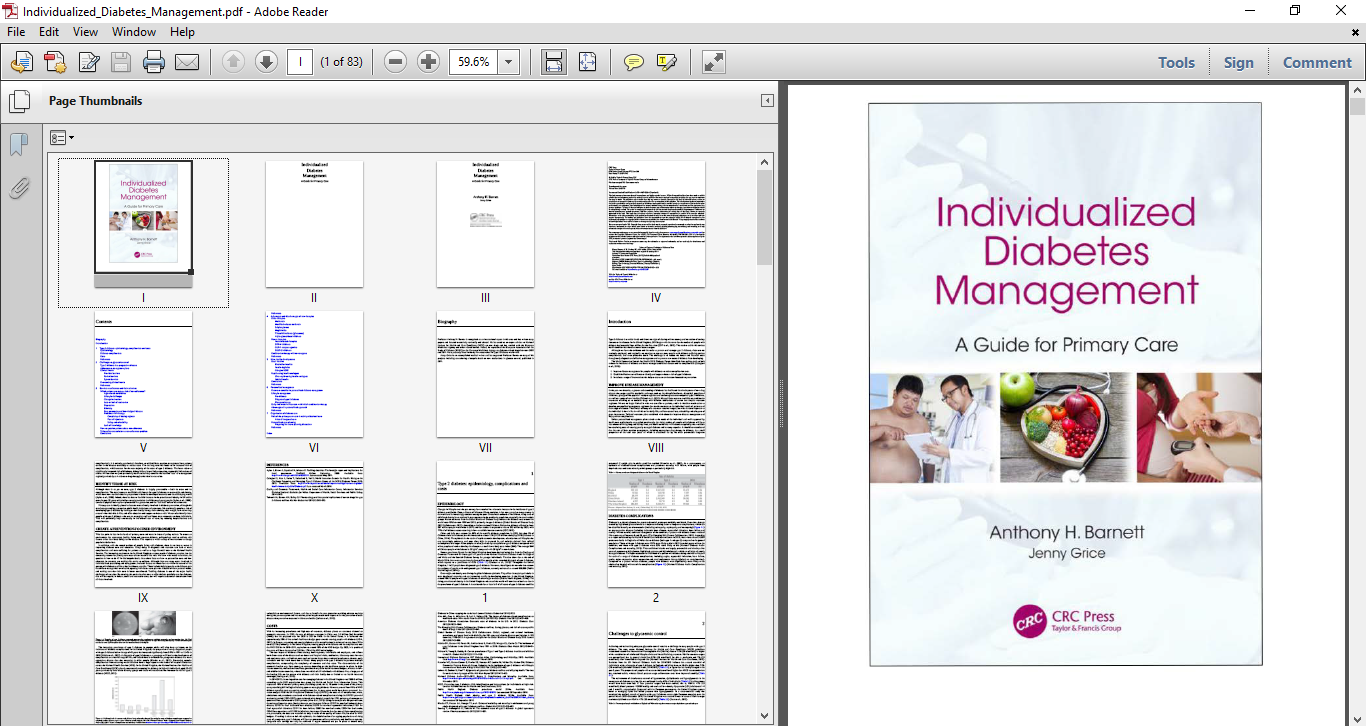Click the page number input field
The width and height of the screenshot is (1366, 726).
click(x=300, y=62)
